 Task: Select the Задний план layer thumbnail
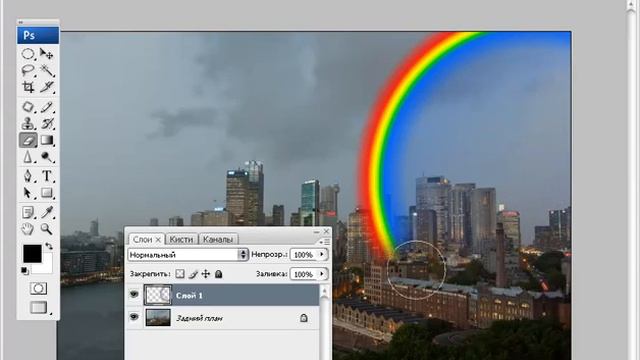pos(158,318)
